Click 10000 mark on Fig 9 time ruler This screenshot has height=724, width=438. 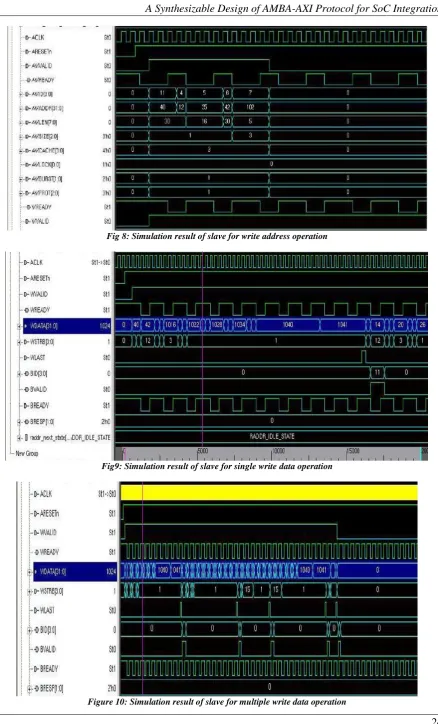click(x=279, y=451)
